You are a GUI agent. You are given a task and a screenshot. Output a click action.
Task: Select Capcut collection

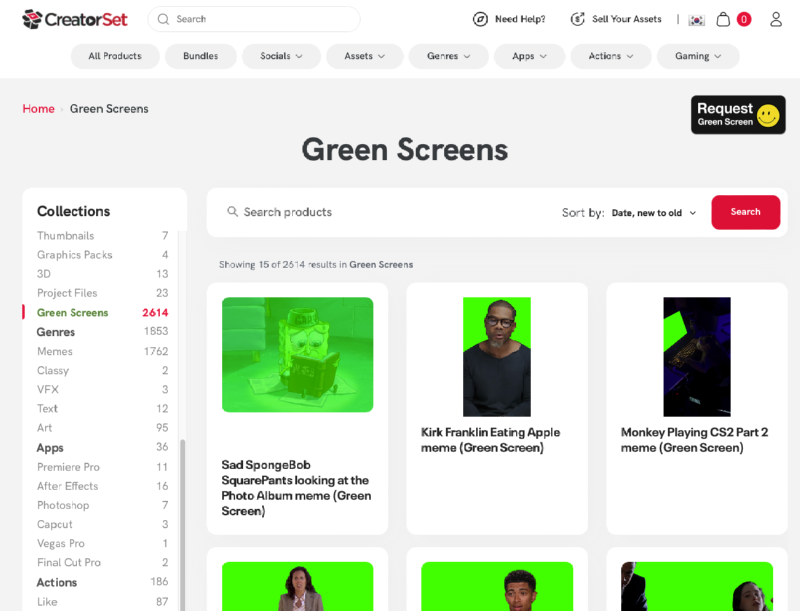point(102,524)
